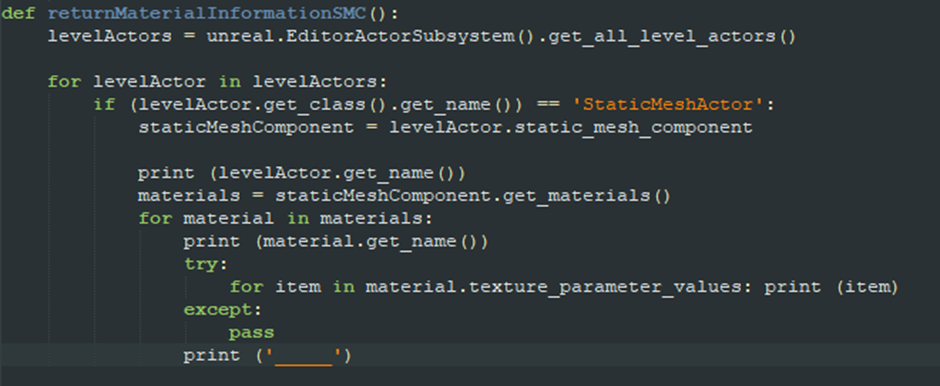Click the 'StaticMeshActor' string literal
The height and width of the screenshot is (386, 940).
coord(668,105)
